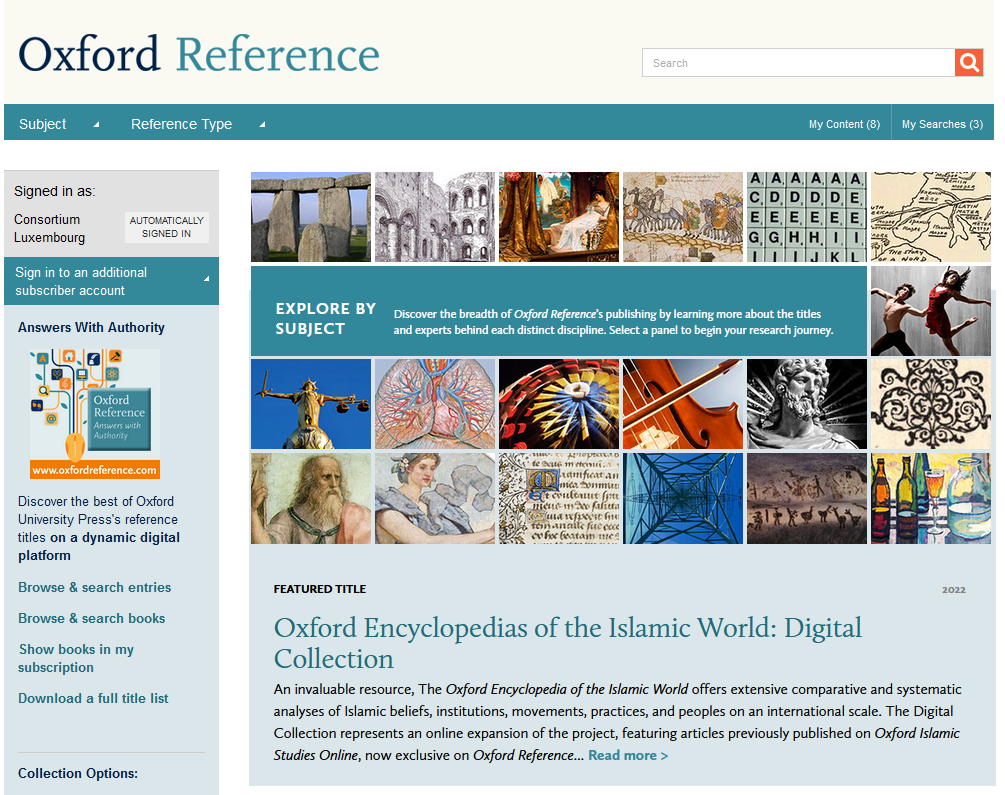
Task: Select the bearded philosopher painting panel
Action: (x=311, y=498)
